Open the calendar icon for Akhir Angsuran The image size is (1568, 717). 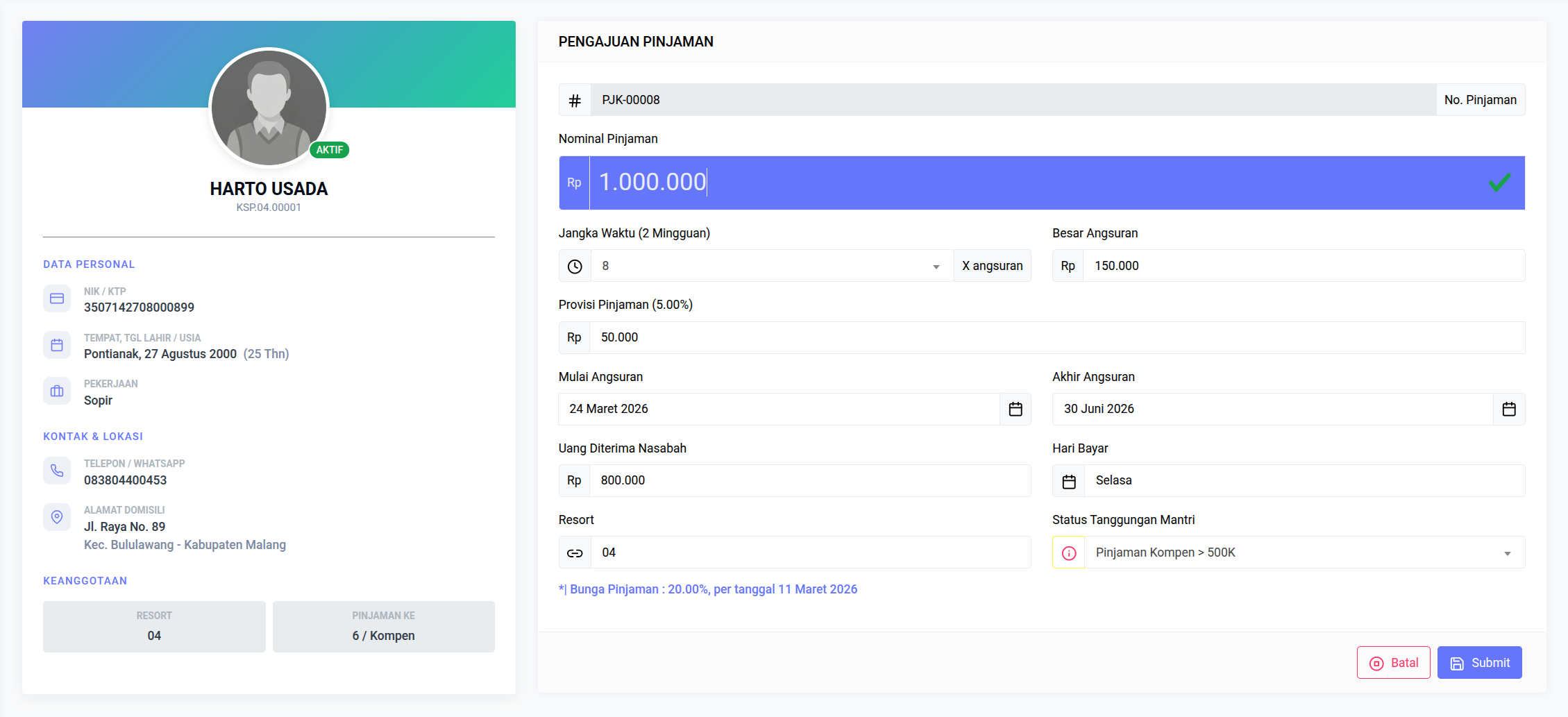coord(1508,409)
